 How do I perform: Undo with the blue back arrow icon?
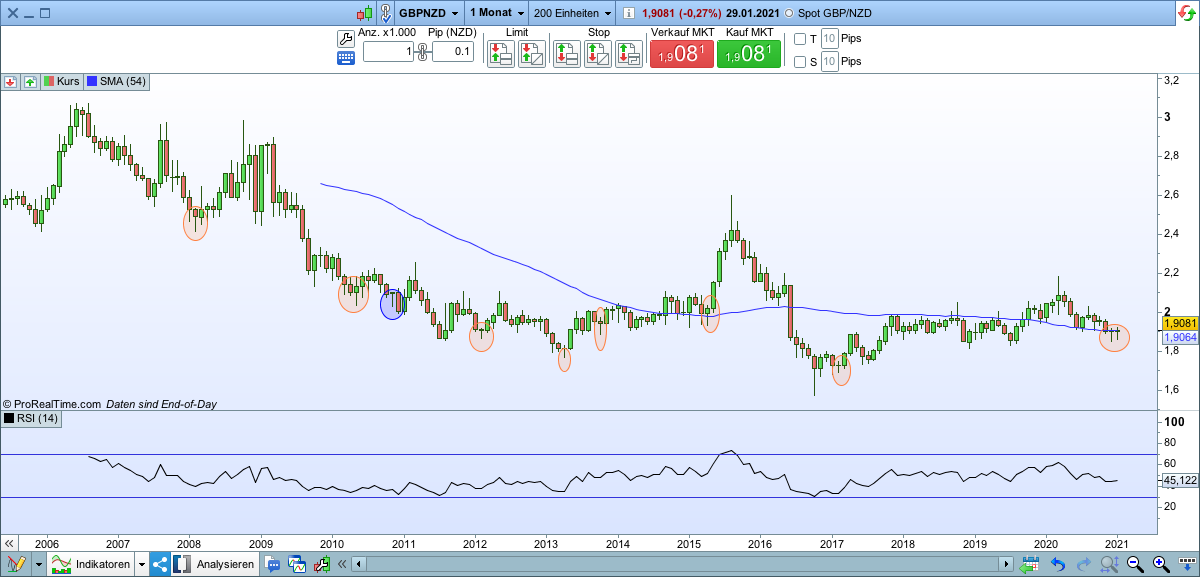pos(1058,561)
